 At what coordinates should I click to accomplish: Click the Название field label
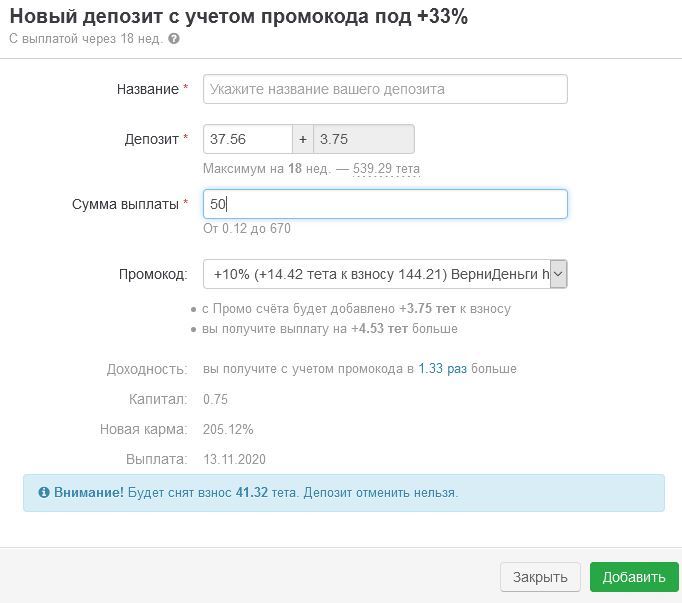point(147,89)
